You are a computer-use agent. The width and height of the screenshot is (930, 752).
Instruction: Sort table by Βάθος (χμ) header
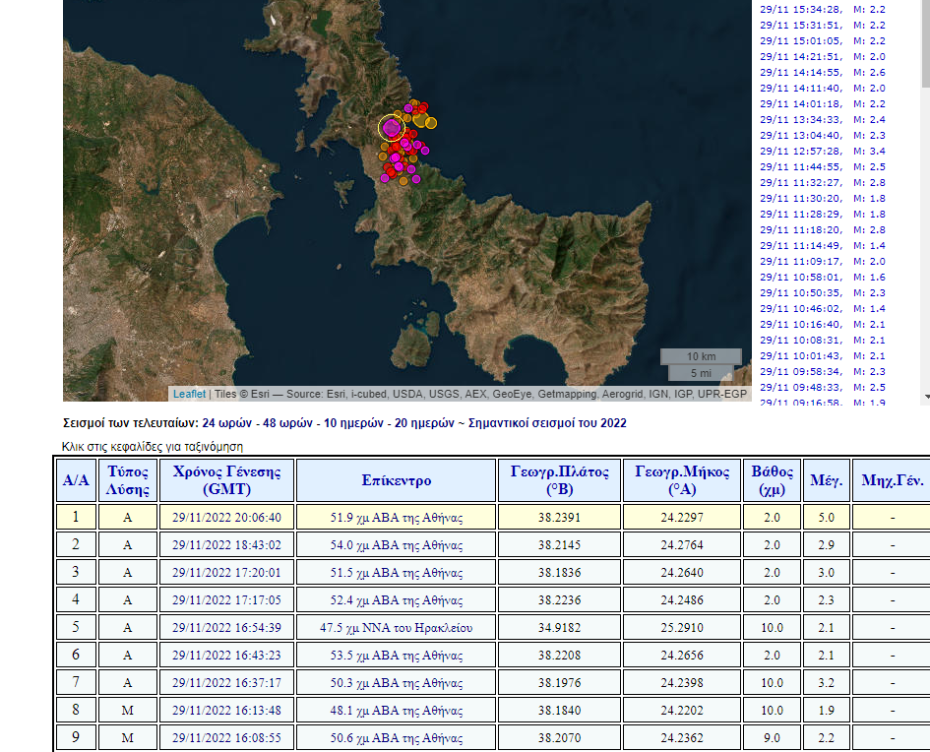coord(772,480)
